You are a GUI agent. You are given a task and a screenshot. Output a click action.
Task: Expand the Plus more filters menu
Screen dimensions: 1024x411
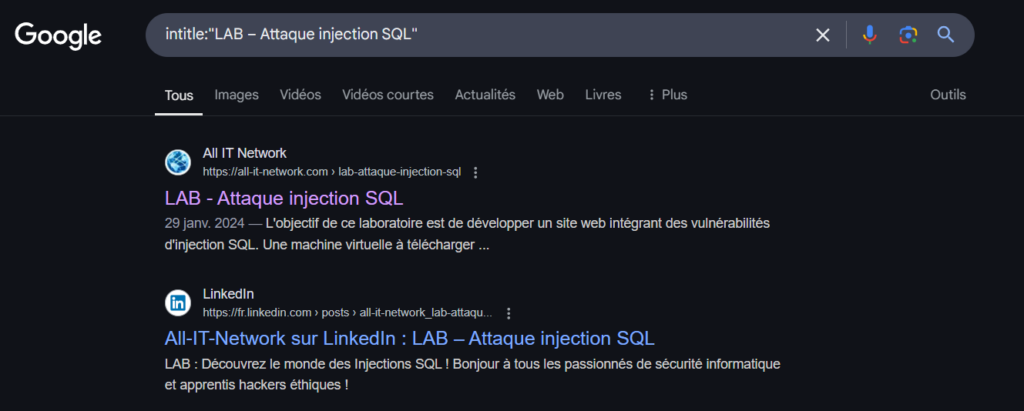click(667, 95)
